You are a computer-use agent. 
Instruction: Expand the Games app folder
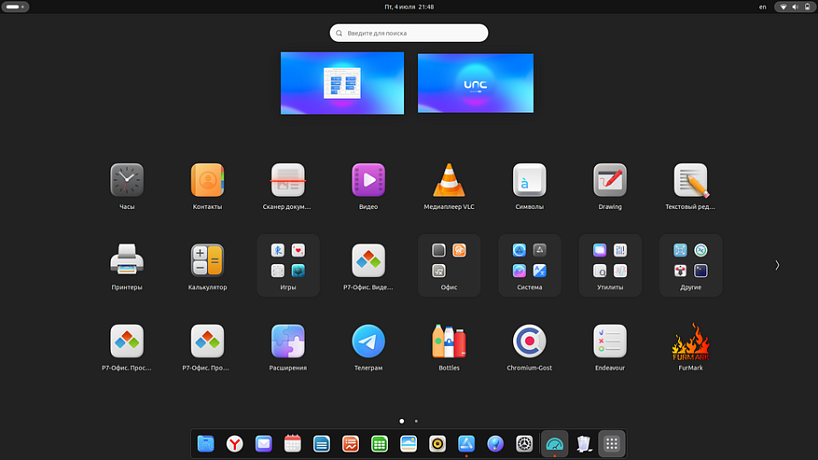pyautogui.click(x=288, y=264)
